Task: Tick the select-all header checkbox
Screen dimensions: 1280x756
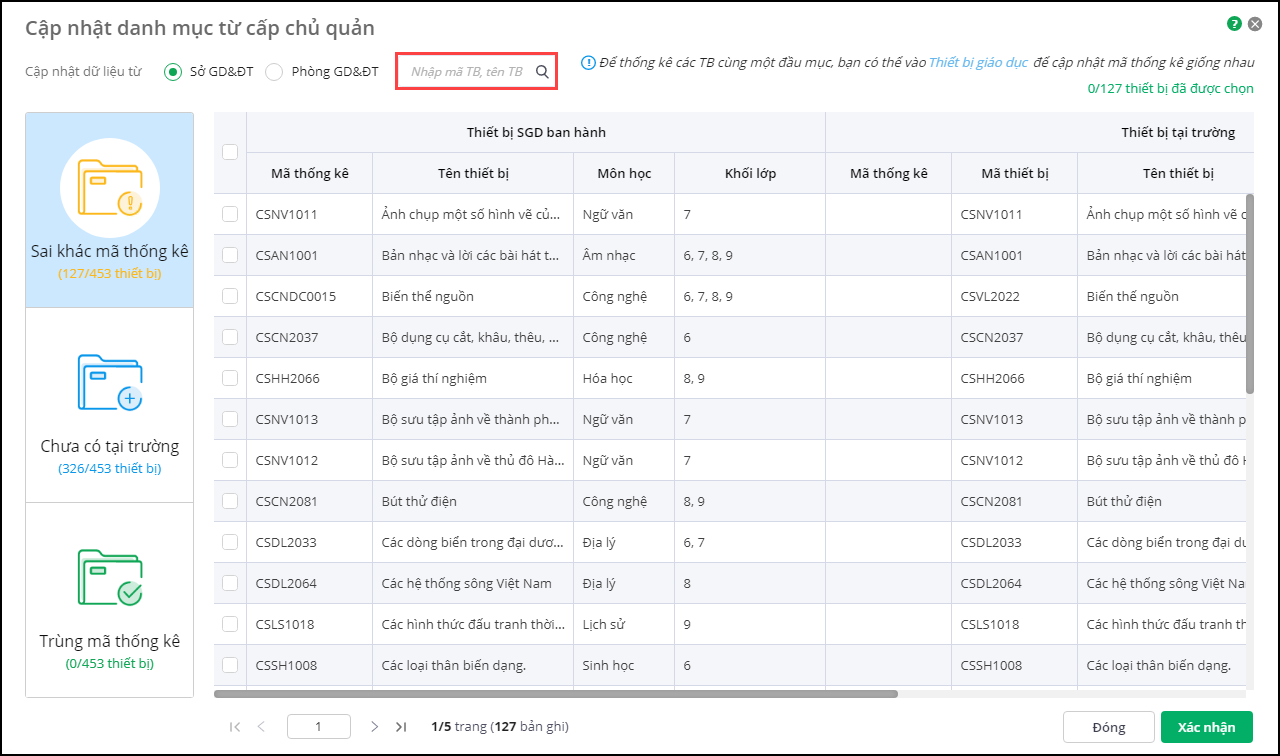Action: (x=230, y=152)
